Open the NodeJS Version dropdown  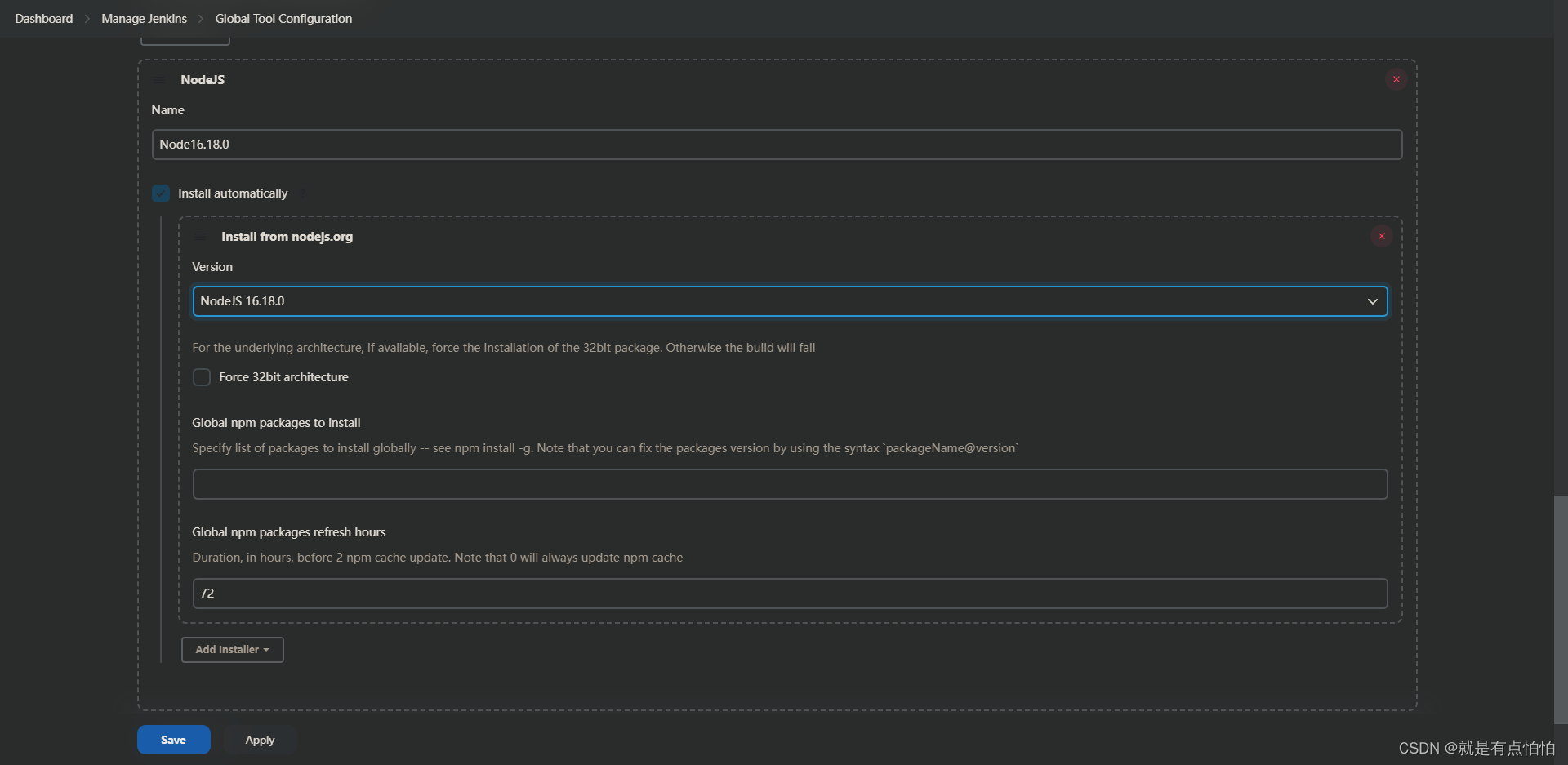(790, 301)
